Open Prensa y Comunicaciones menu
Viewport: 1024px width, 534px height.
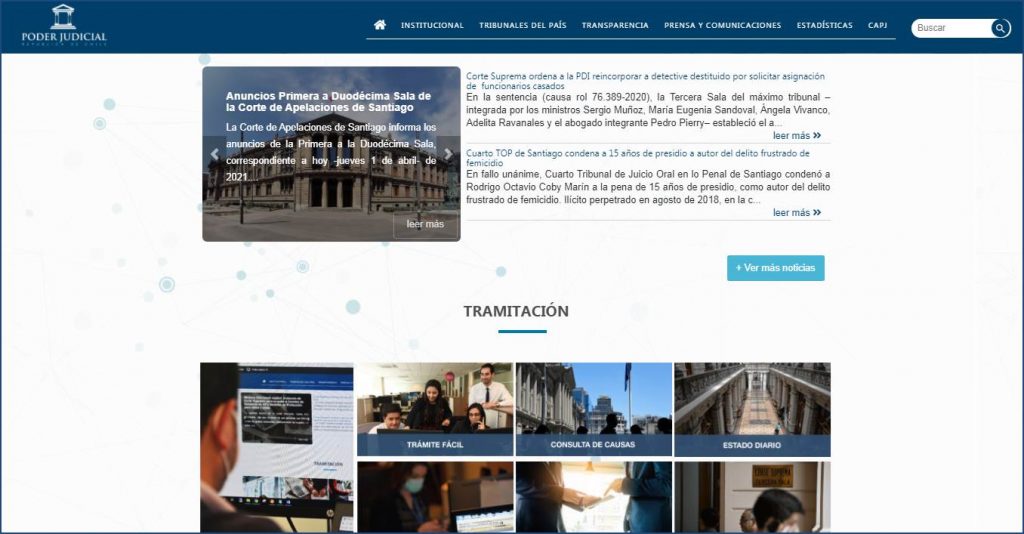[722, 25]
